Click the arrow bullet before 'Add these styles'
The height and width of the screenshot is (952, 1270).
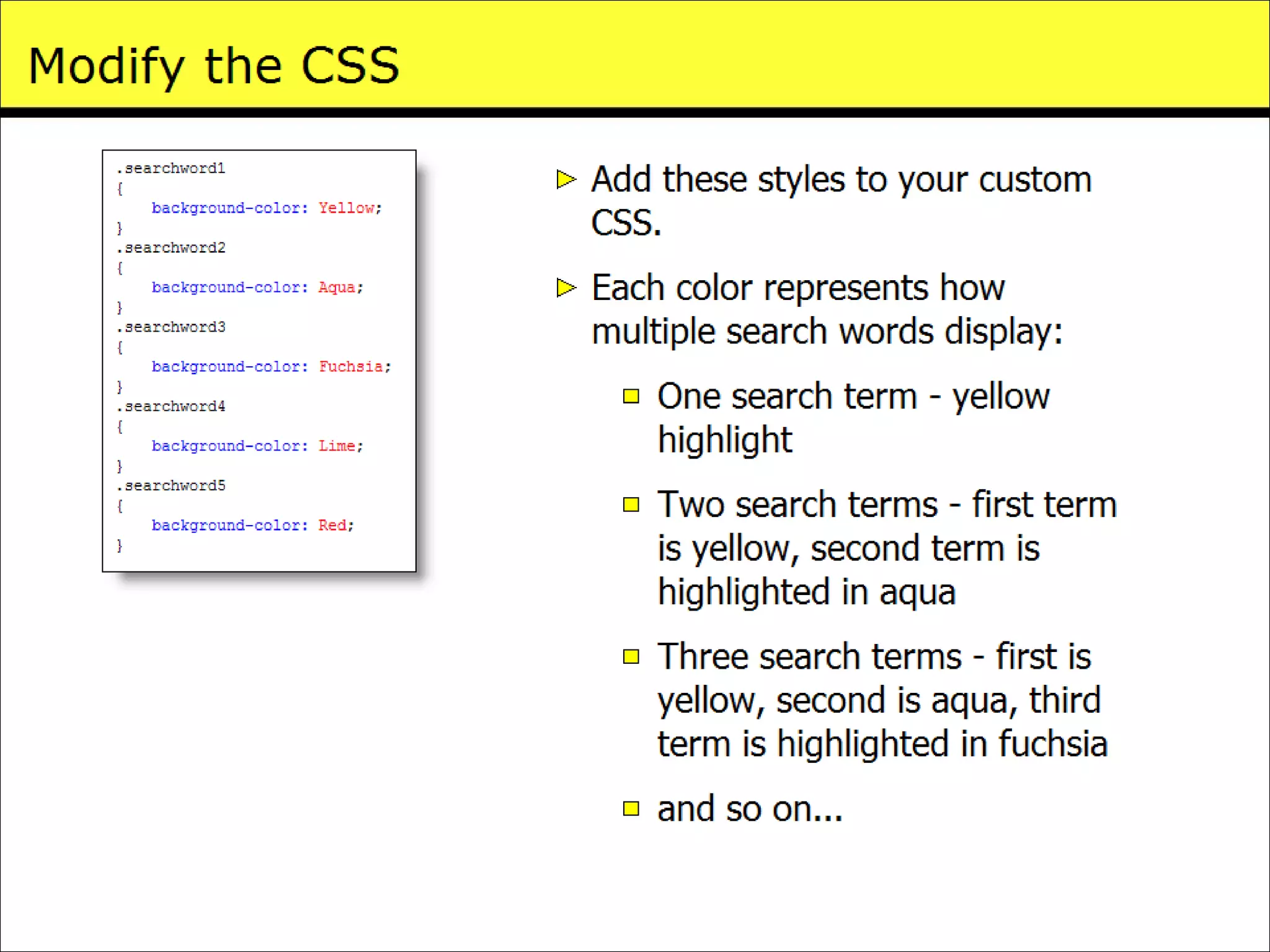tap(566, 180)
